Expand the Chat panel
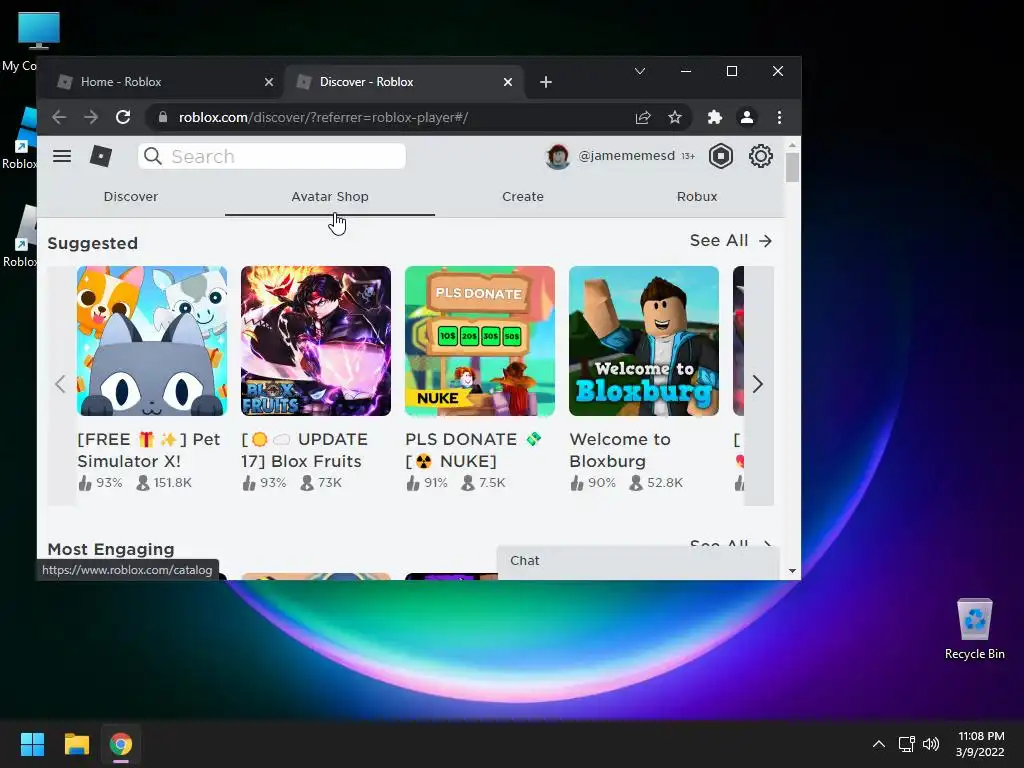This screenshot has height=768, width=1024. click(x=638, y=561)
